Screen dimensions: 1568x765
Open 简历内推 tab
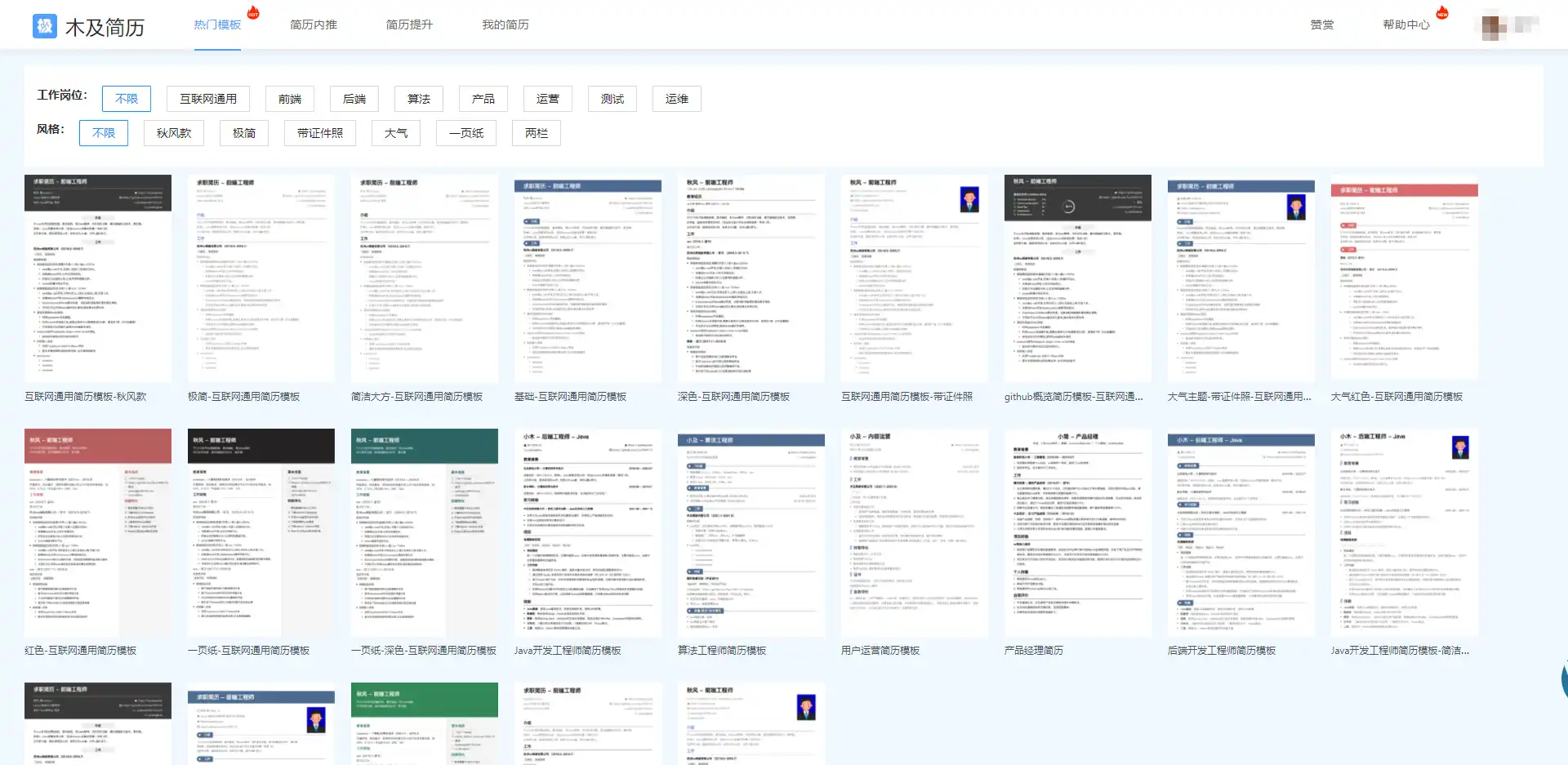coord(314,25)
